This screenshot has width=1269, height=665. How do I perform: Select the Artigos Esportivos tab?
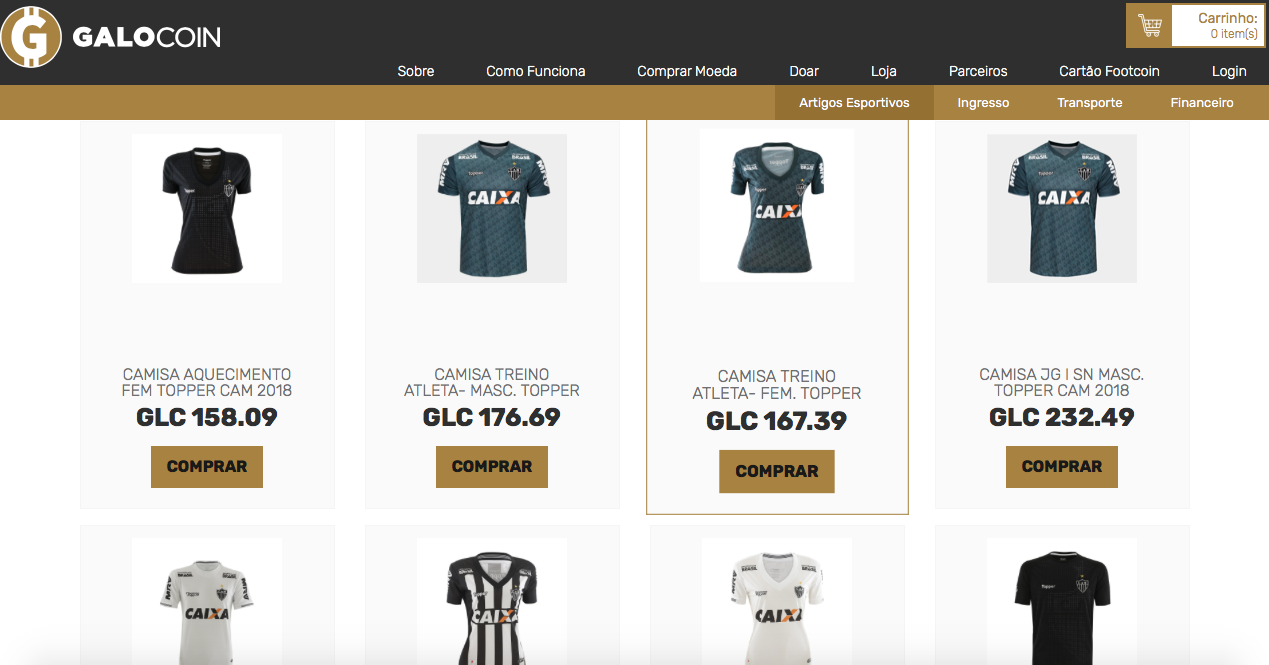(x=854, y=103)
